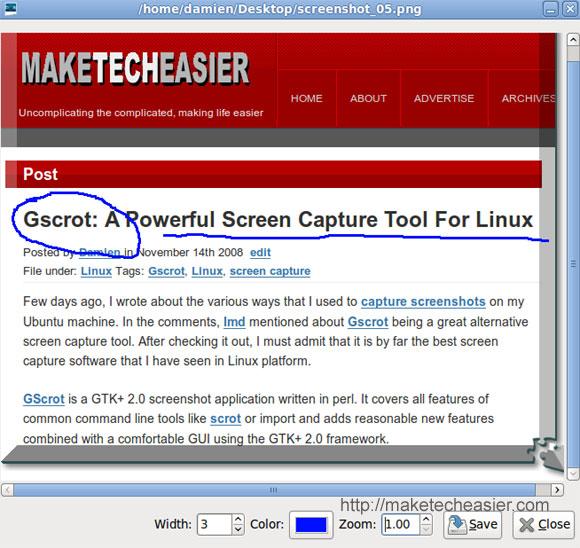580x548 pixels.
Task: Increase the Width value with up arrow
Action: 238,519
